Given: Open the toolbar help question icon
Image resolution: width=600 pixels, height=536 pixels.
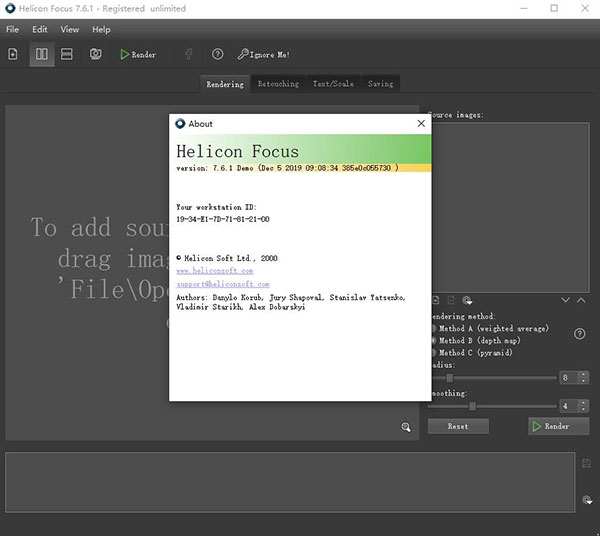Looking at the screenshot, I should 217,54.
